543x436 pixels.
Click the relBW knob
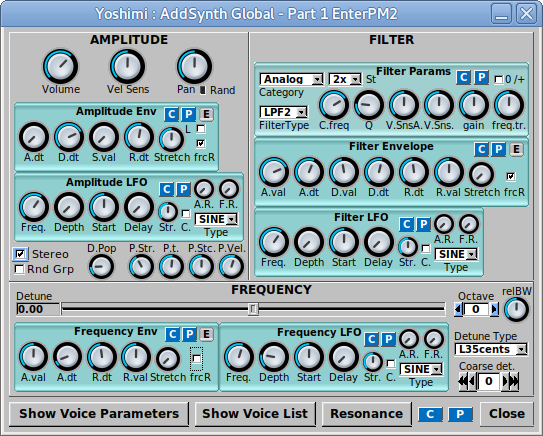tap(516, 309)
